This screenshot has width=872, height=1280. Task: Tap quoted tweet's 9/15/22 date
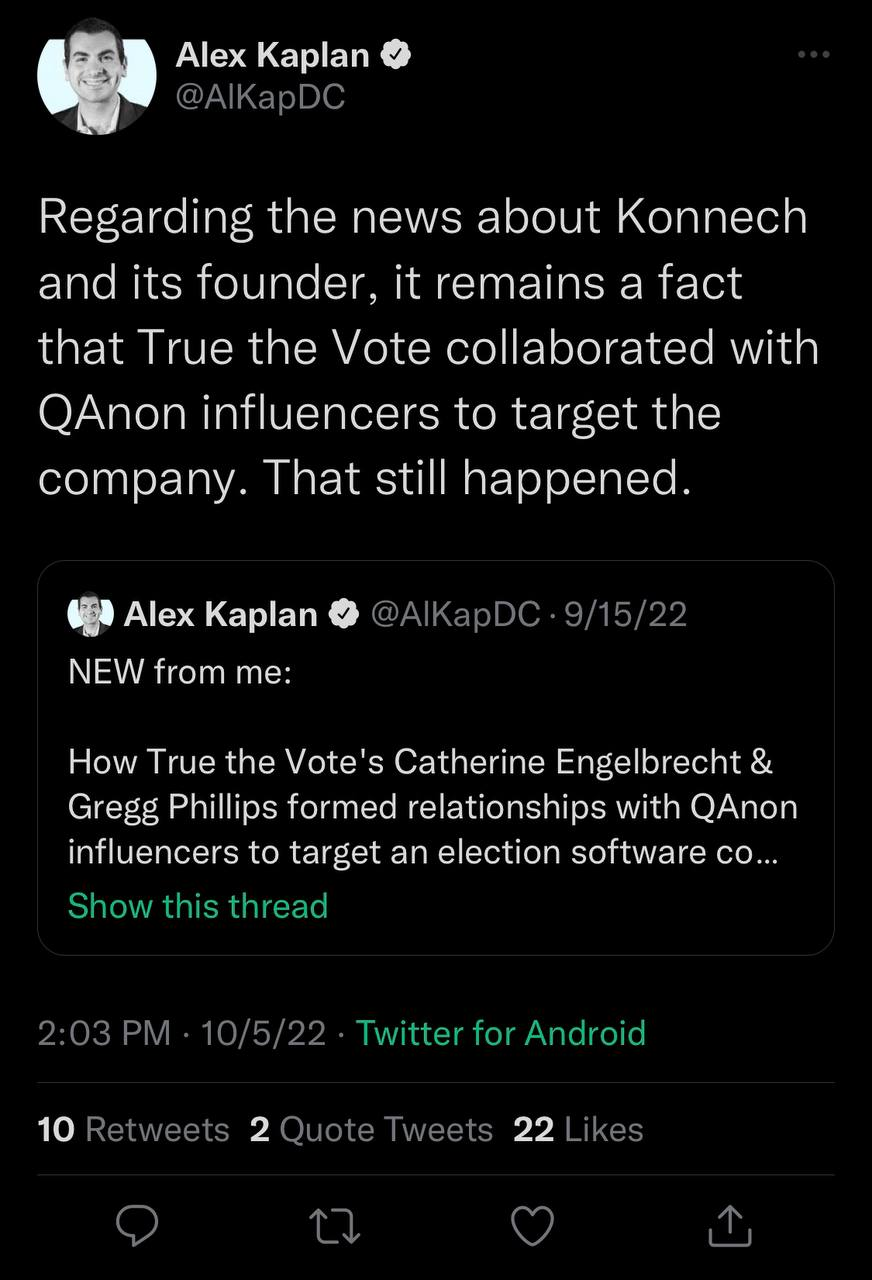626,614
